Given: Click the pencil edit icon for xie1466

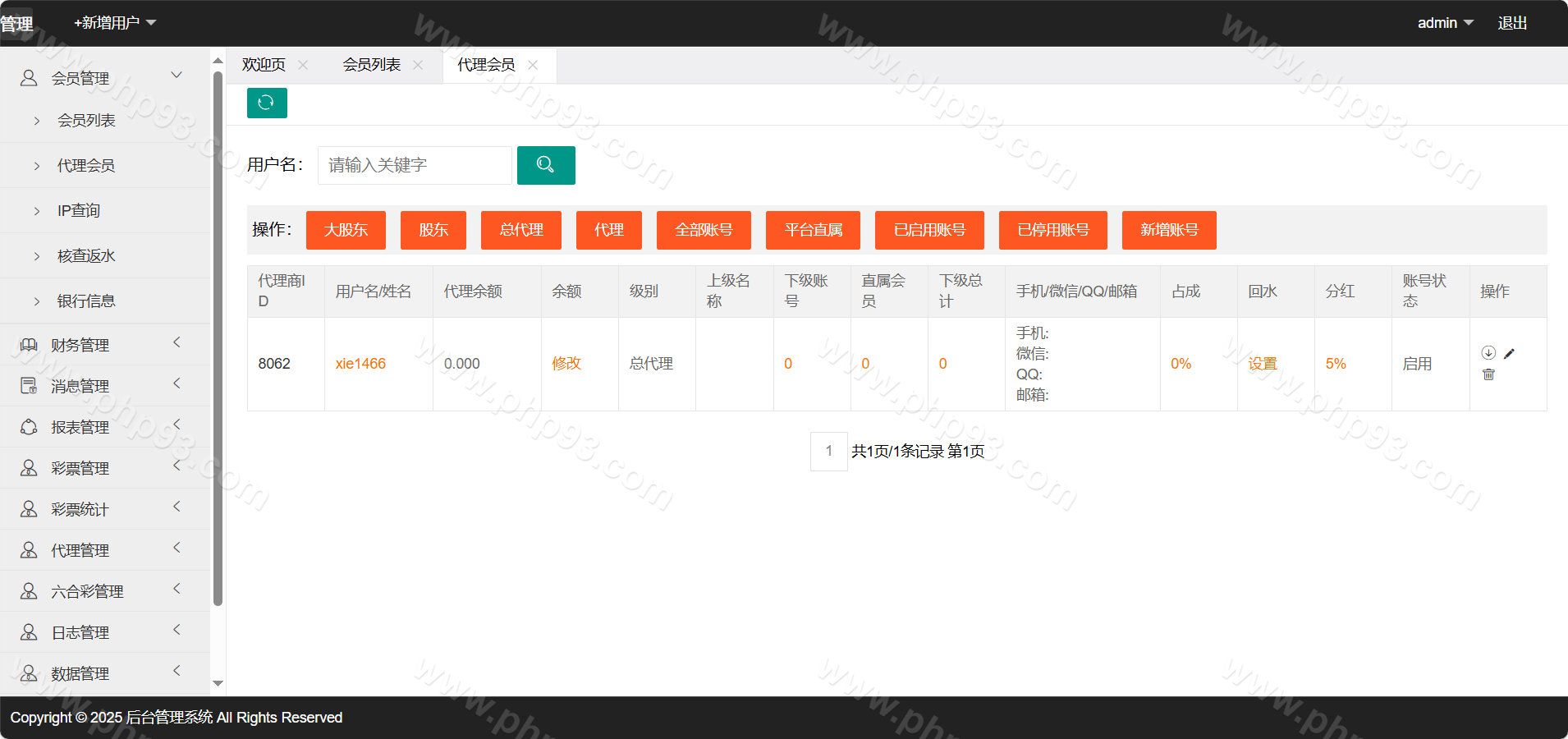Looking at the screenshot, I should click(x=1509, y=353).
